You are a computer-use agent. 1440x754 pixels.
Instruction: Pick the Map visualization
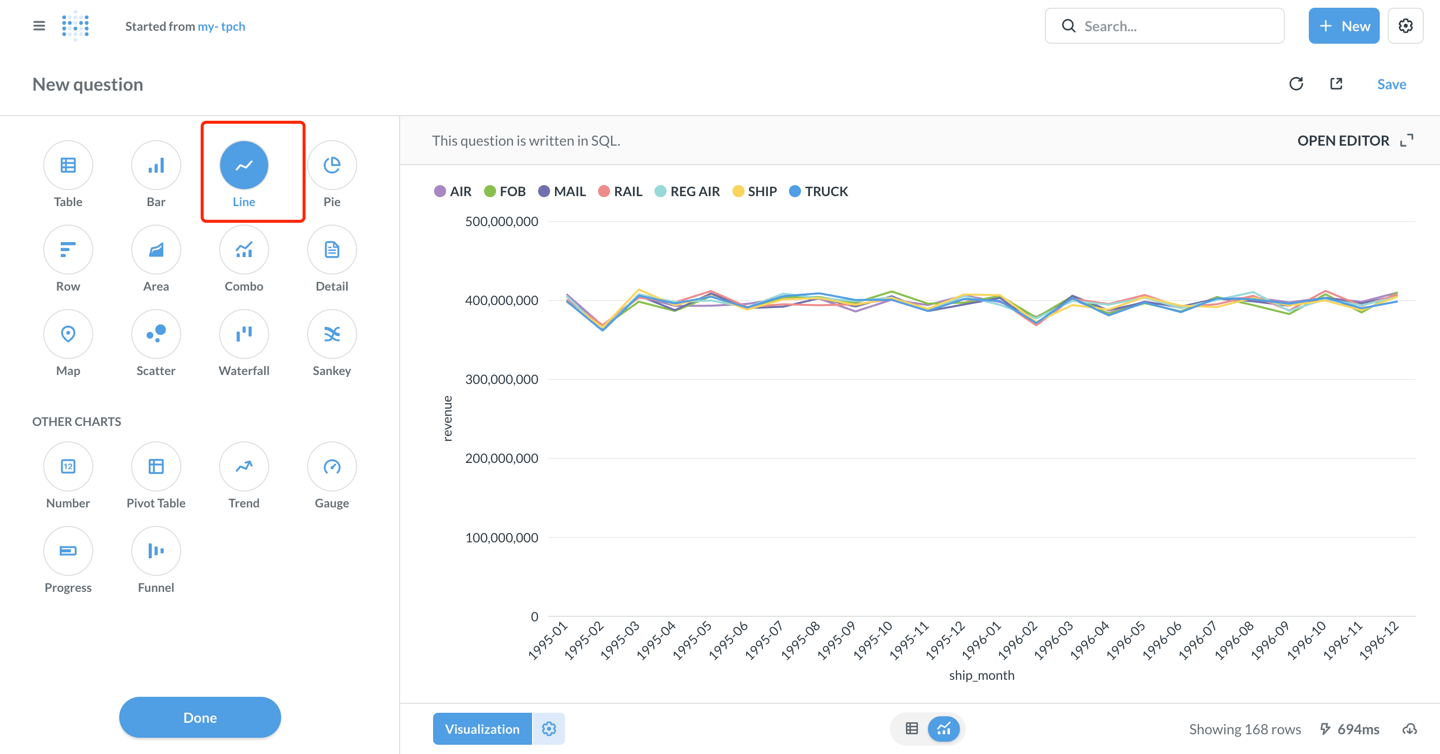pyautogui.click(x=68, y=335)
